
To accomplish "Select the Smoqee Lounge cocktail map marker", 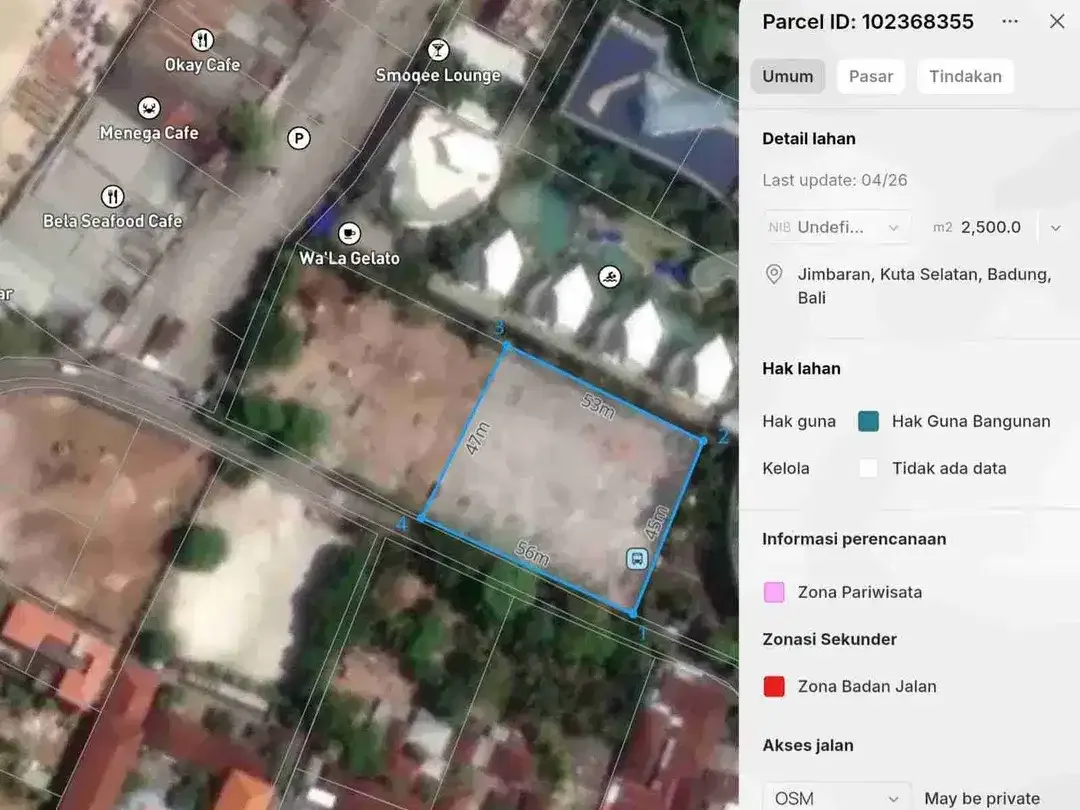I will tap(438, 50).
